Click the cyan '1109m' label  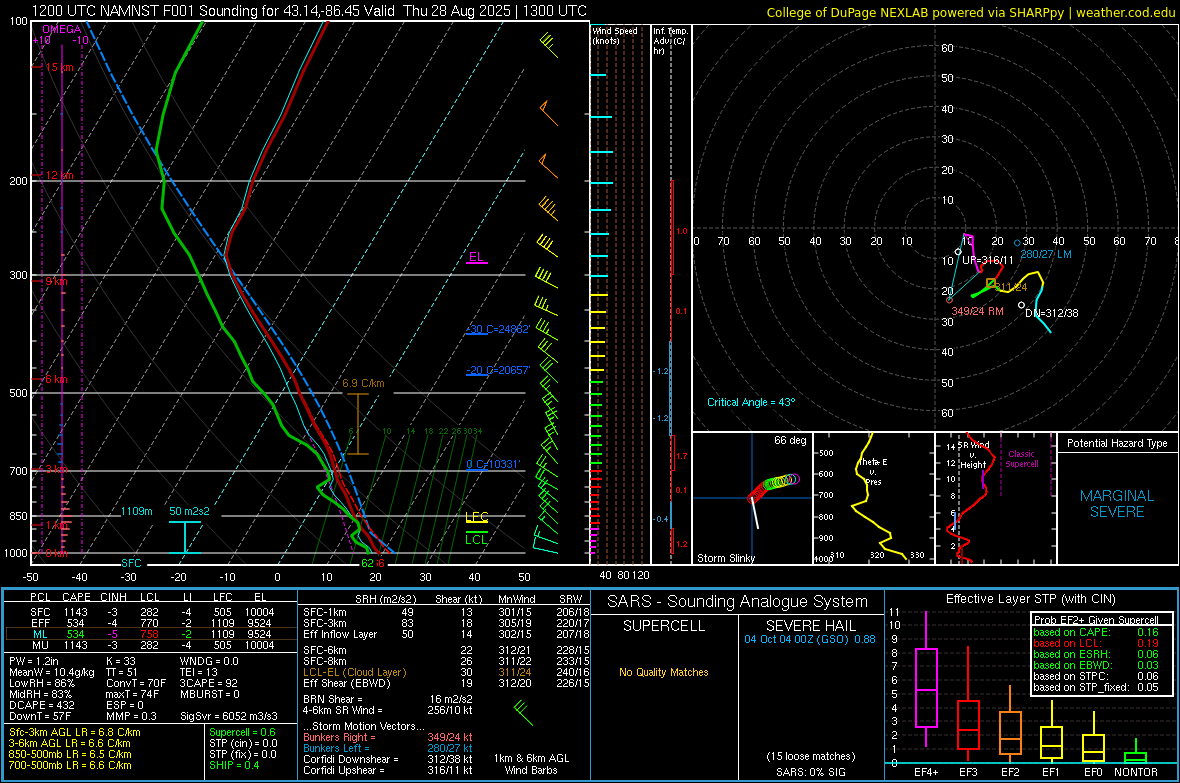tap(137, 511)
